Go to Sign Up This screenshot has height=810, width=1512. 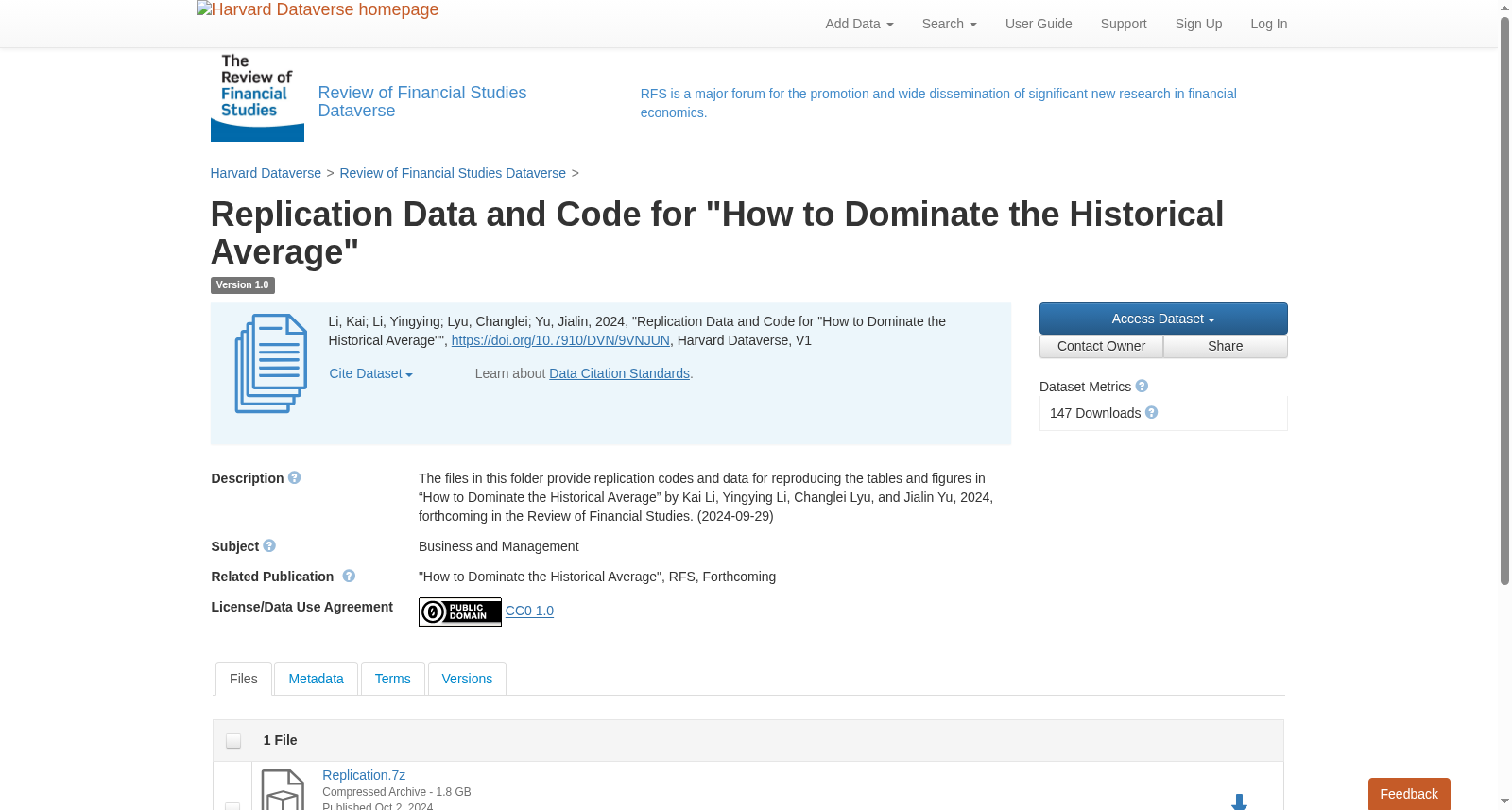pyautogui.click(x=1198, y=24)
